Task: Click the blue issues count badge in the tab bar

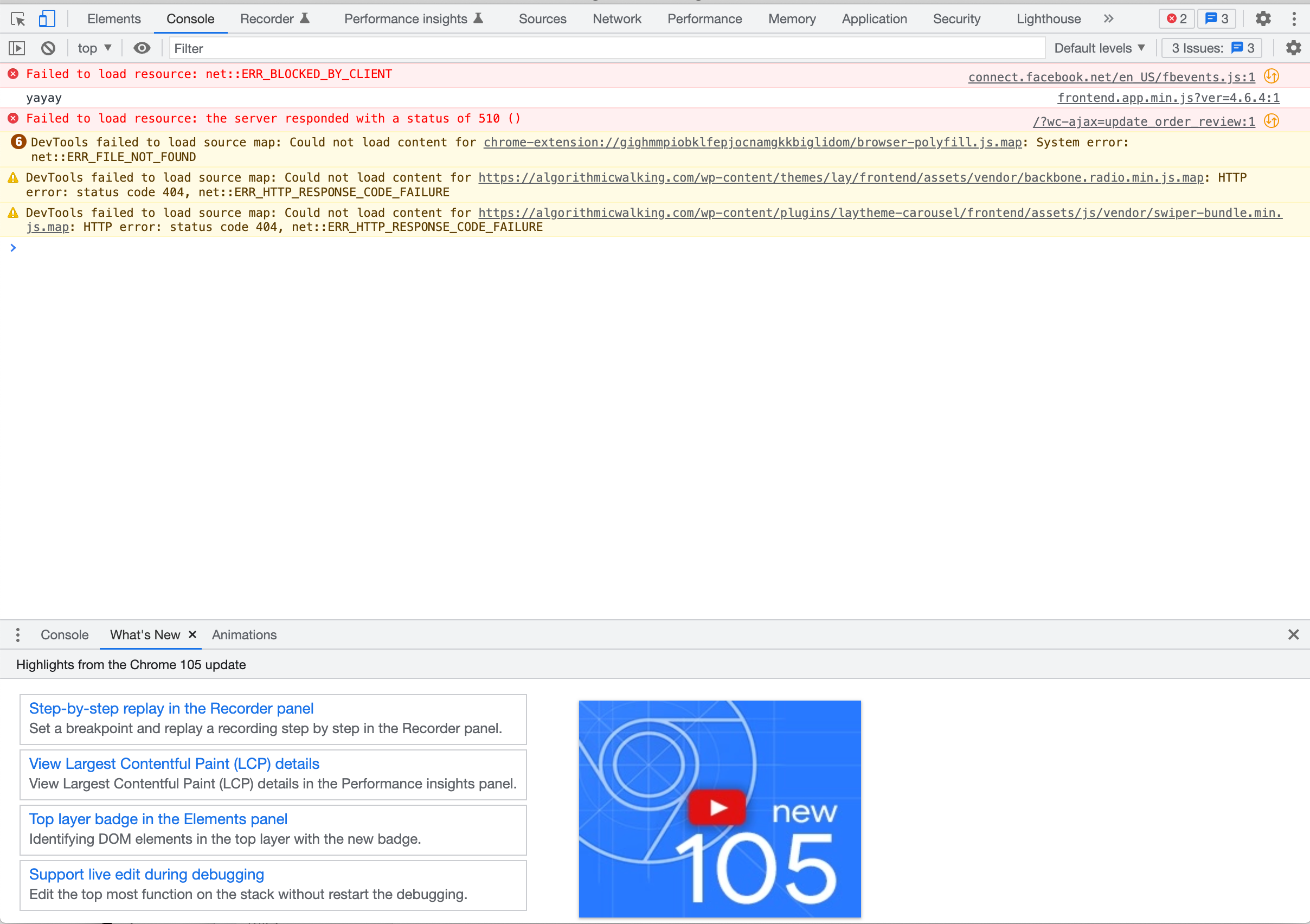Action: pos(1216,19)
